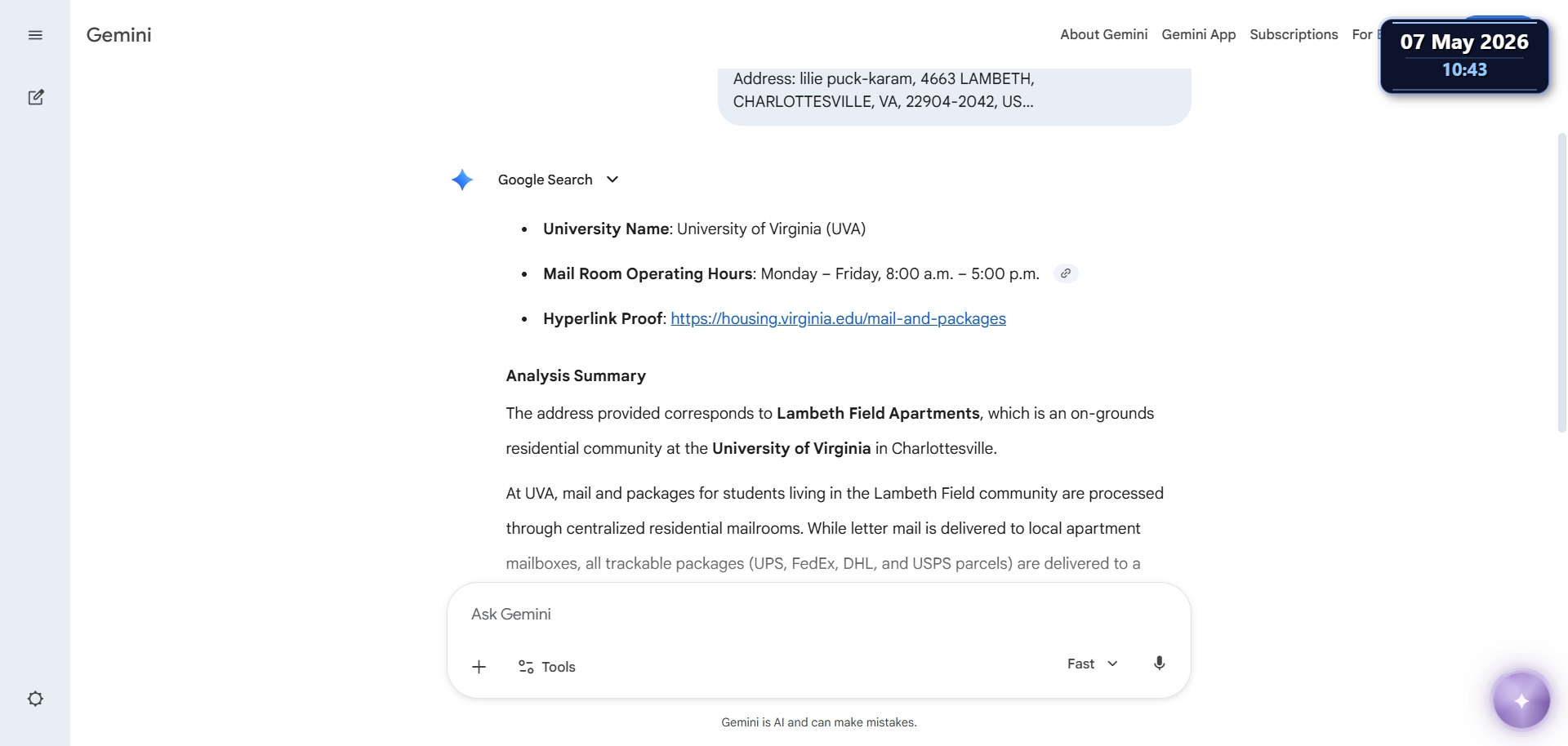Viewport: 1568px width, 746px height.
Task: Click the Analysis Summary heading
Action: pos(576,375)
